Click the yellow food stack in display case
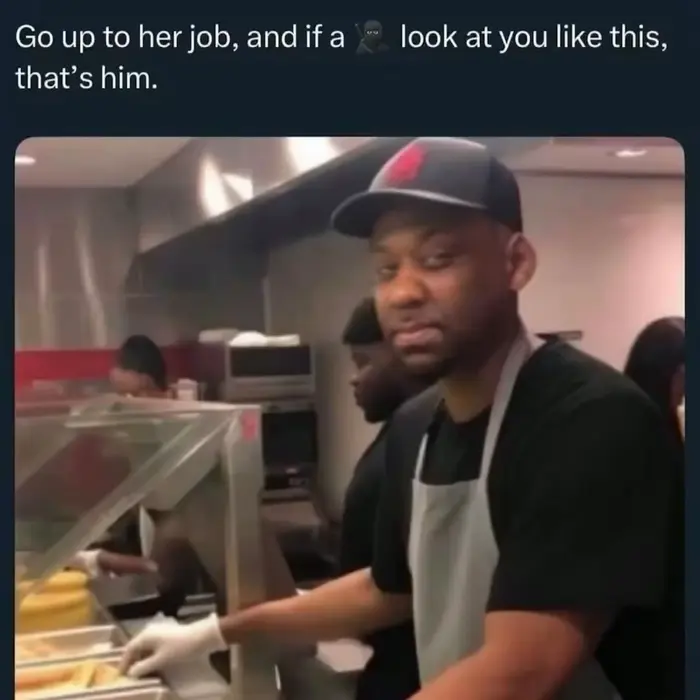Image resolution: width=700 pixels, height=700 pixels. point(56,600)
